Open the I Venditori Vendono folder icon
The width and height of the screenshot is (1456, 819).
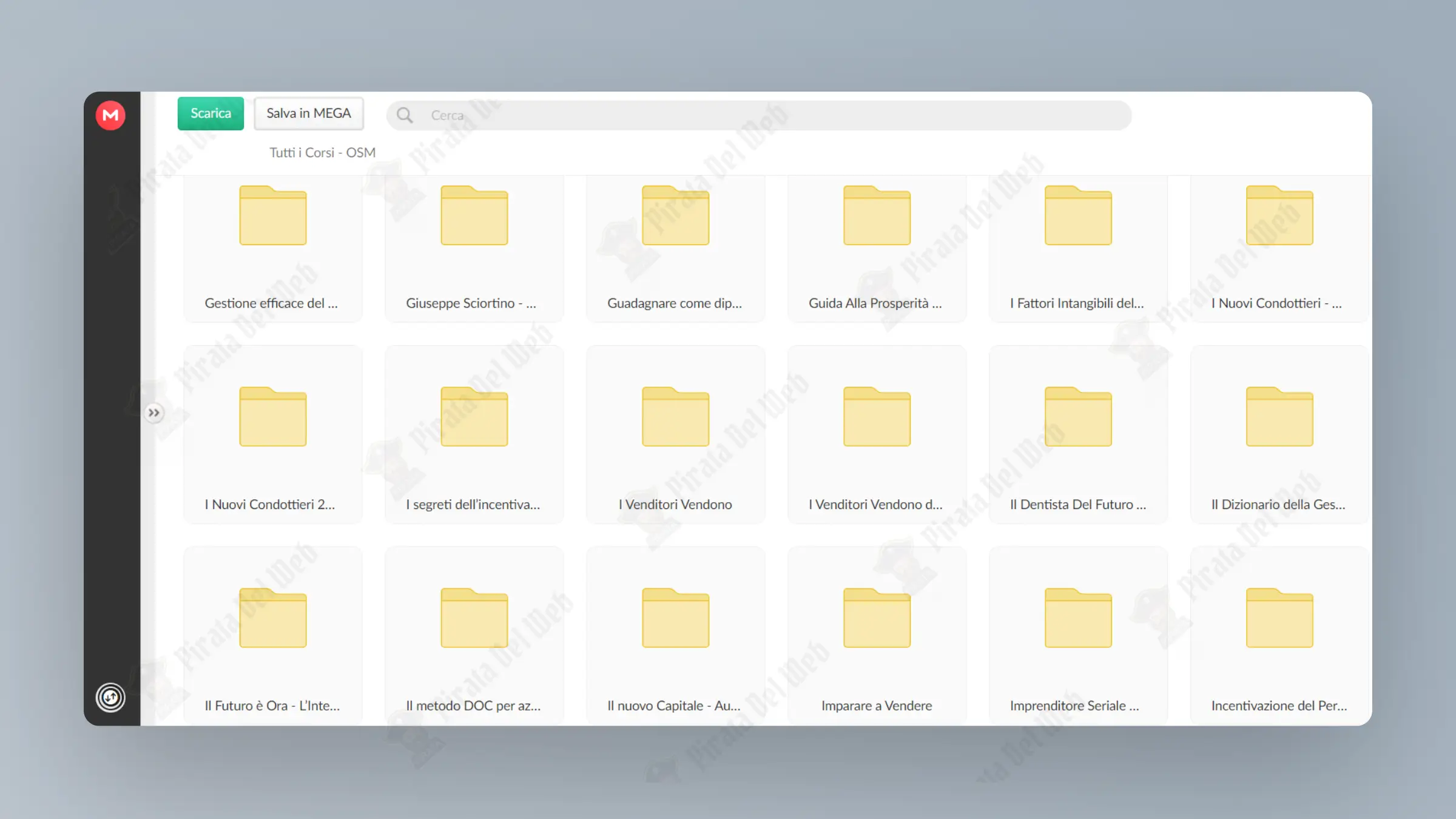tap(676, 417)
